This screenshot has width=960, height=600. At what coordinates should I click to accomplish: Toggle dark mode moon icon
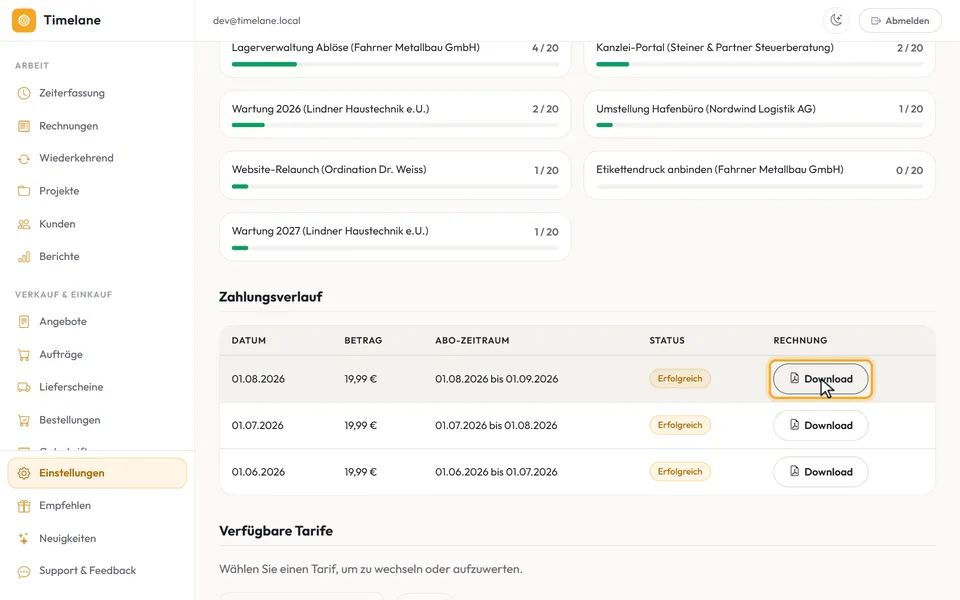pos(836,20)
